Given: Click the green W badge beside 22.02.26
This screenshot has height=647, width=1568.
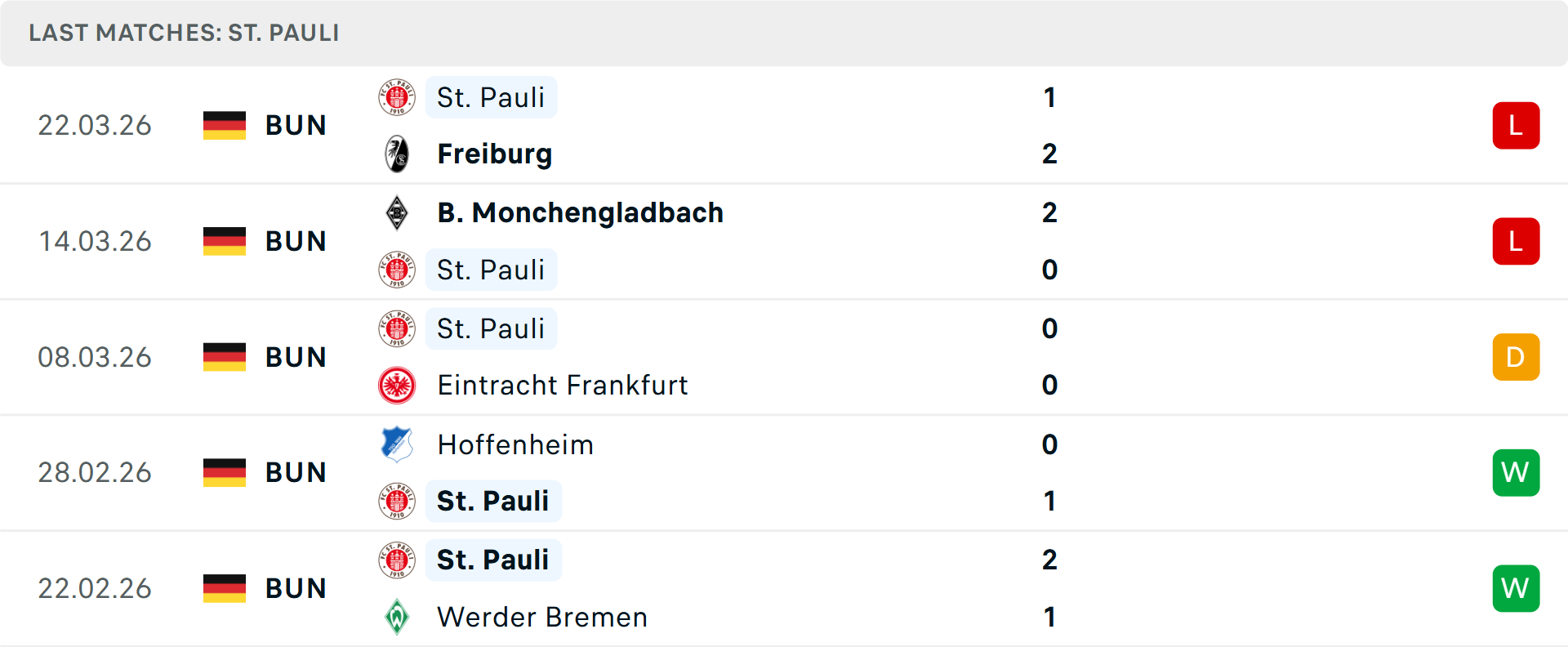Looking at the screenshot, I should [1516, 588].
